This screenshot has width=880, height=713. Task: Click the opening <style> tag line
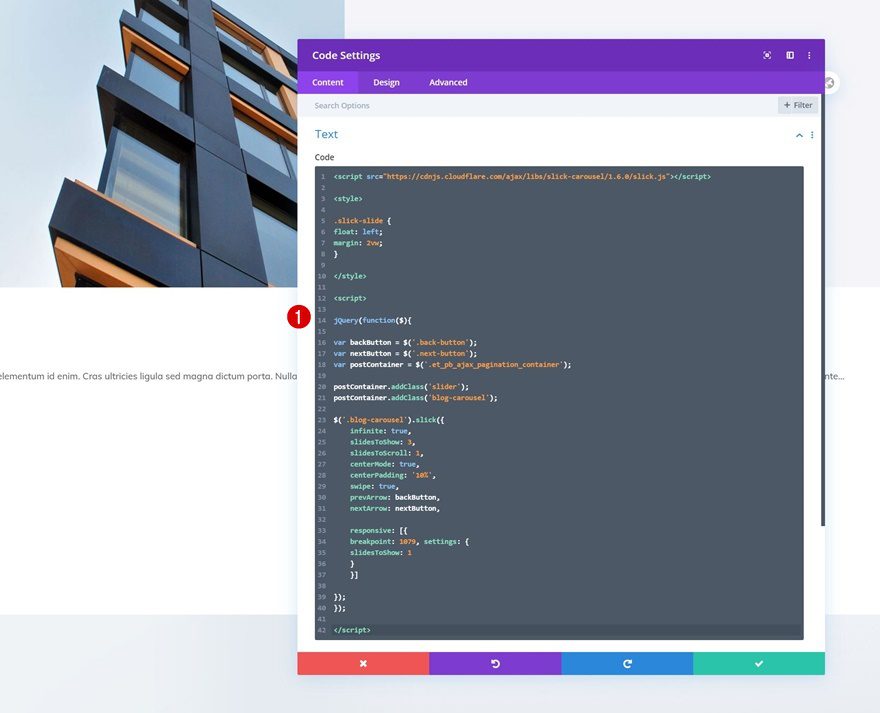(x=348, y=199)
